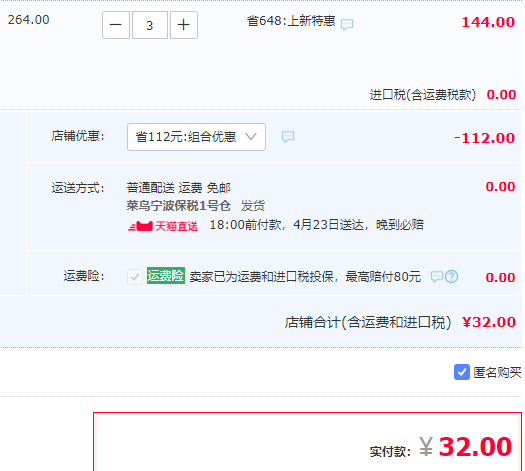525x471 pixels.
Task: Click the quantity input field showing 3
Action: point(150,25)
